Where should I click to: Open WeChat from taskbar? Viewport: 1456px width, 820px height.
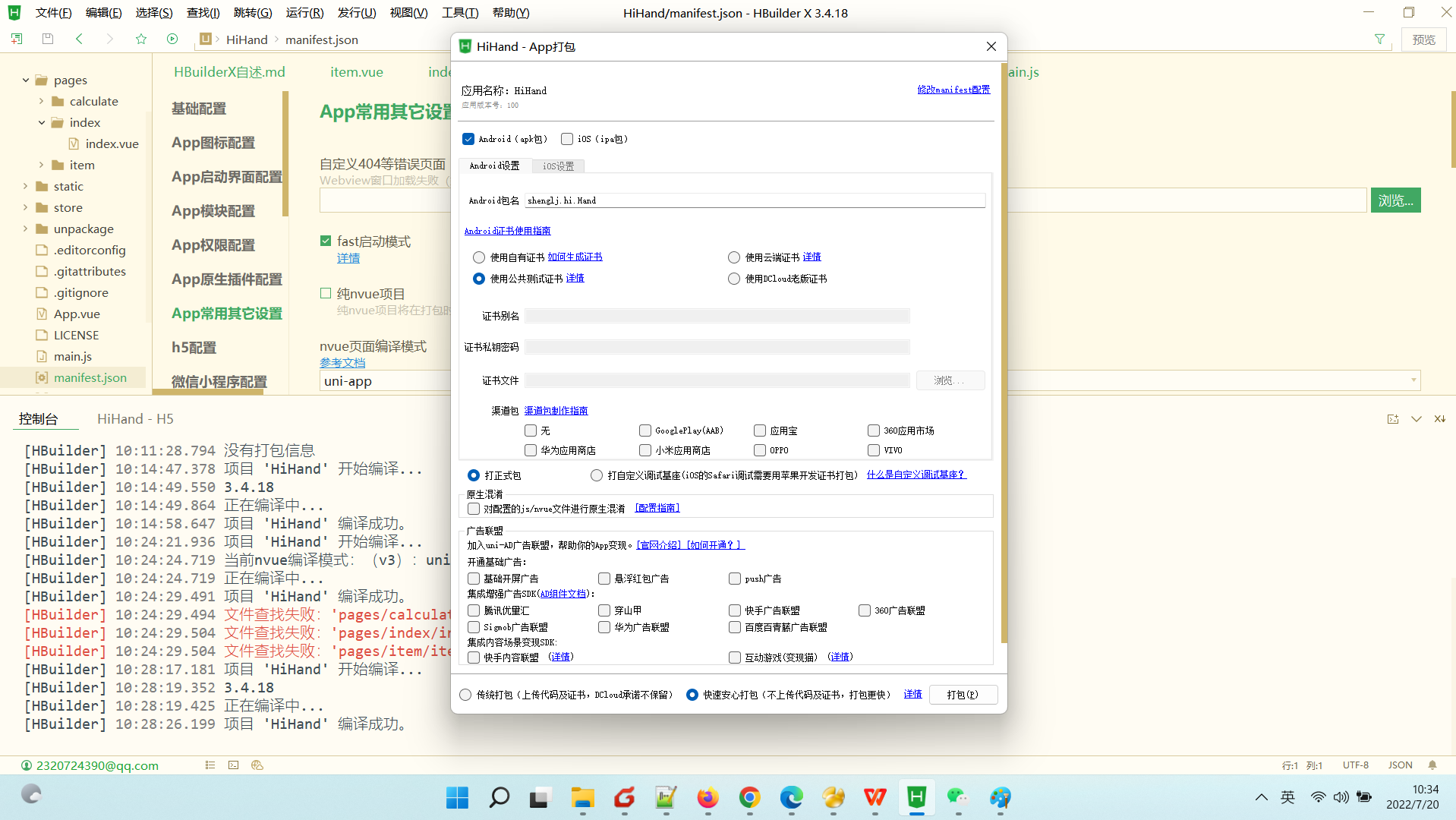click(x=958, y=797)
